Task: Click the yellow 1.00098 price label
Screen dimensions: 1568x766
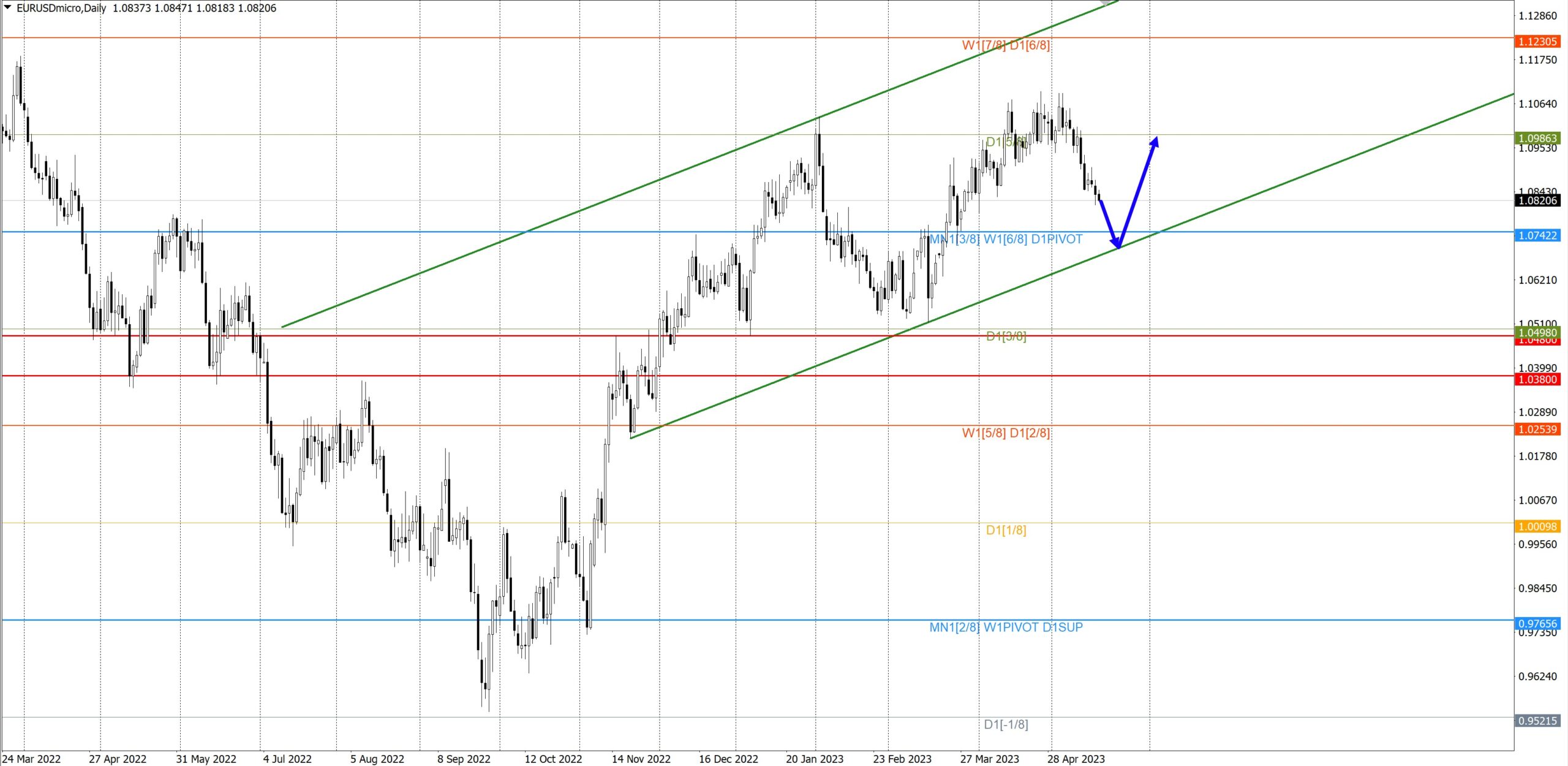Action: pos(1537,526)
